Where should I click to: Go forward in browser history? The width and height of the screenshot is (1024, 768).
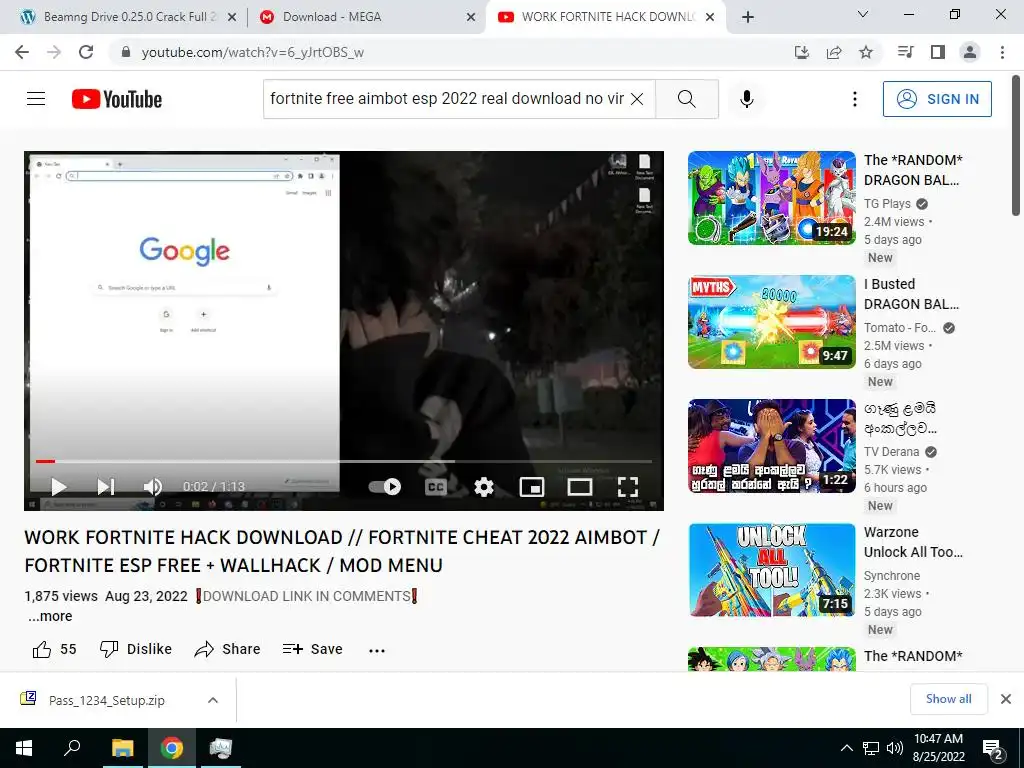(54, 52)
